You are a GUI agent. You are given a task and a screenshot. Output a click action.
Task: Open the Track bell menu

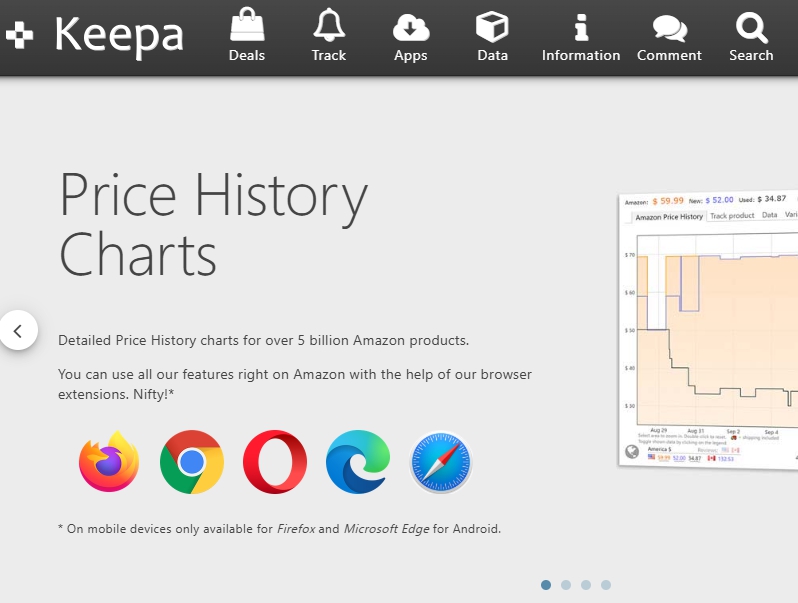click(x=329, y=35)
